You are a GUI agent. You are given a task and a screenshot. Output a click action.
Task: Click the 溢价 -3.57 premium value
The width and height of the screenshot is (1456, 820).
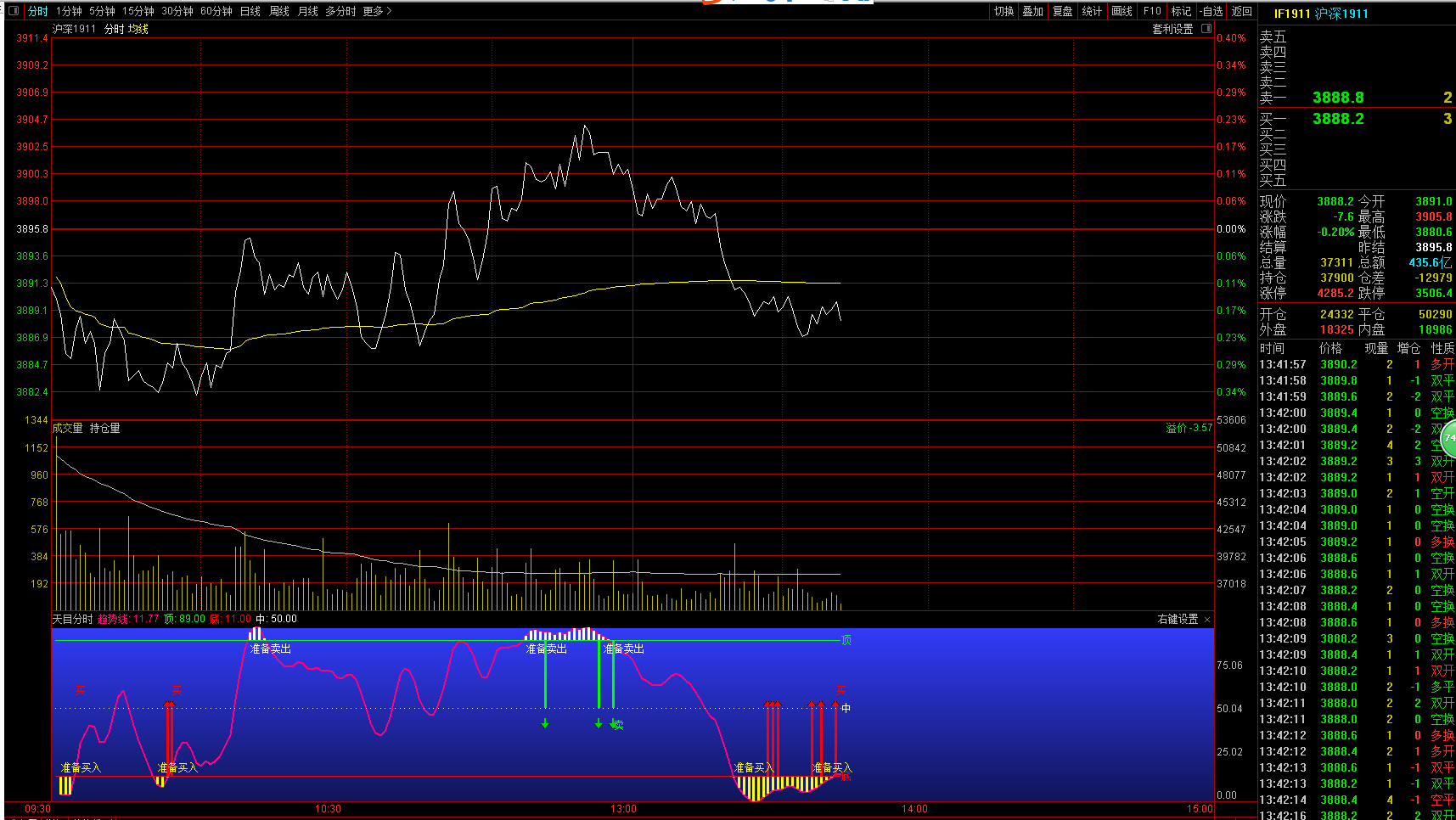[x=1189, y=428]
